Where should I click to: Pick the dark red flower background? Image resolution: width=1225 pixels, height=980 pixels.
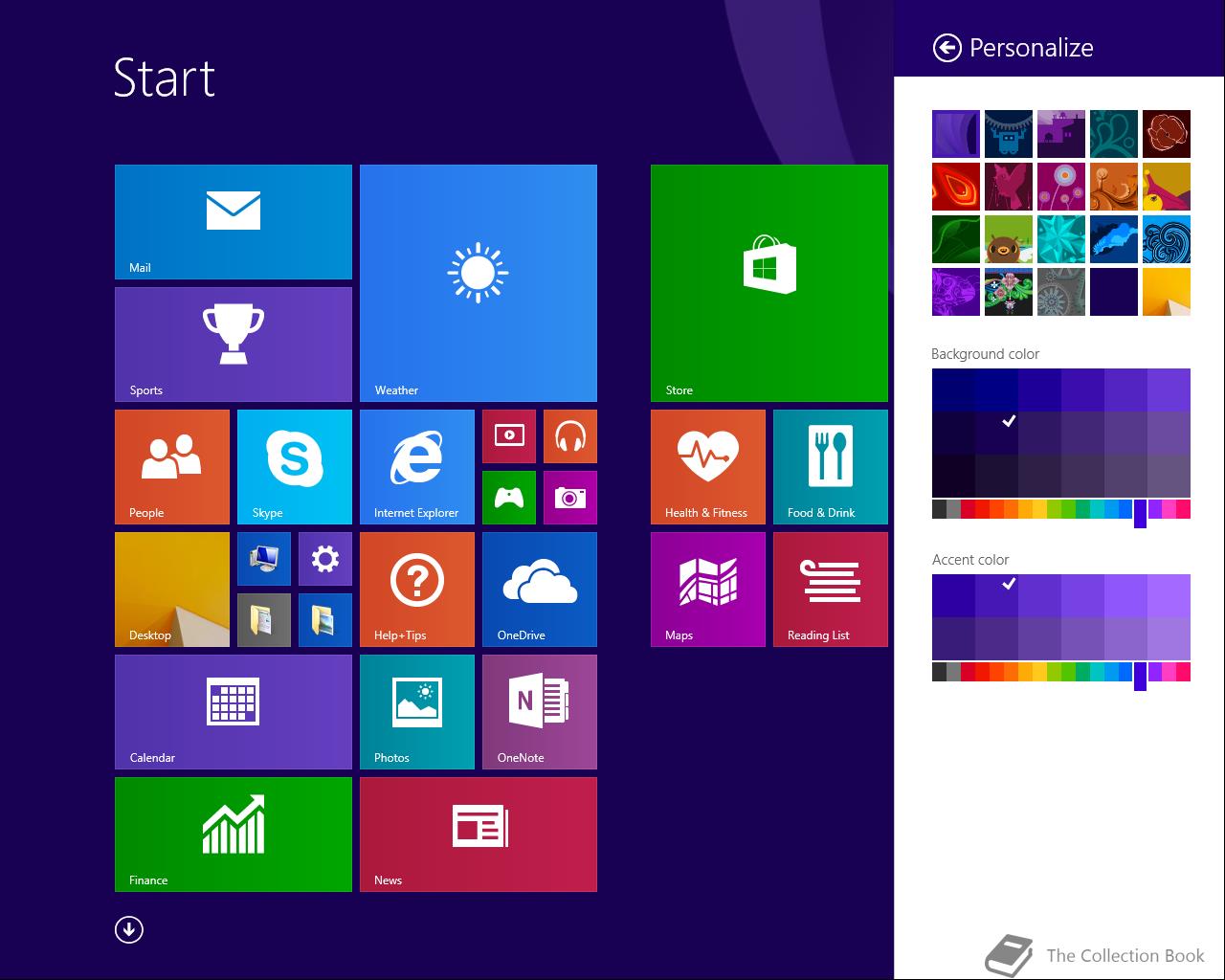(1167, 134)
